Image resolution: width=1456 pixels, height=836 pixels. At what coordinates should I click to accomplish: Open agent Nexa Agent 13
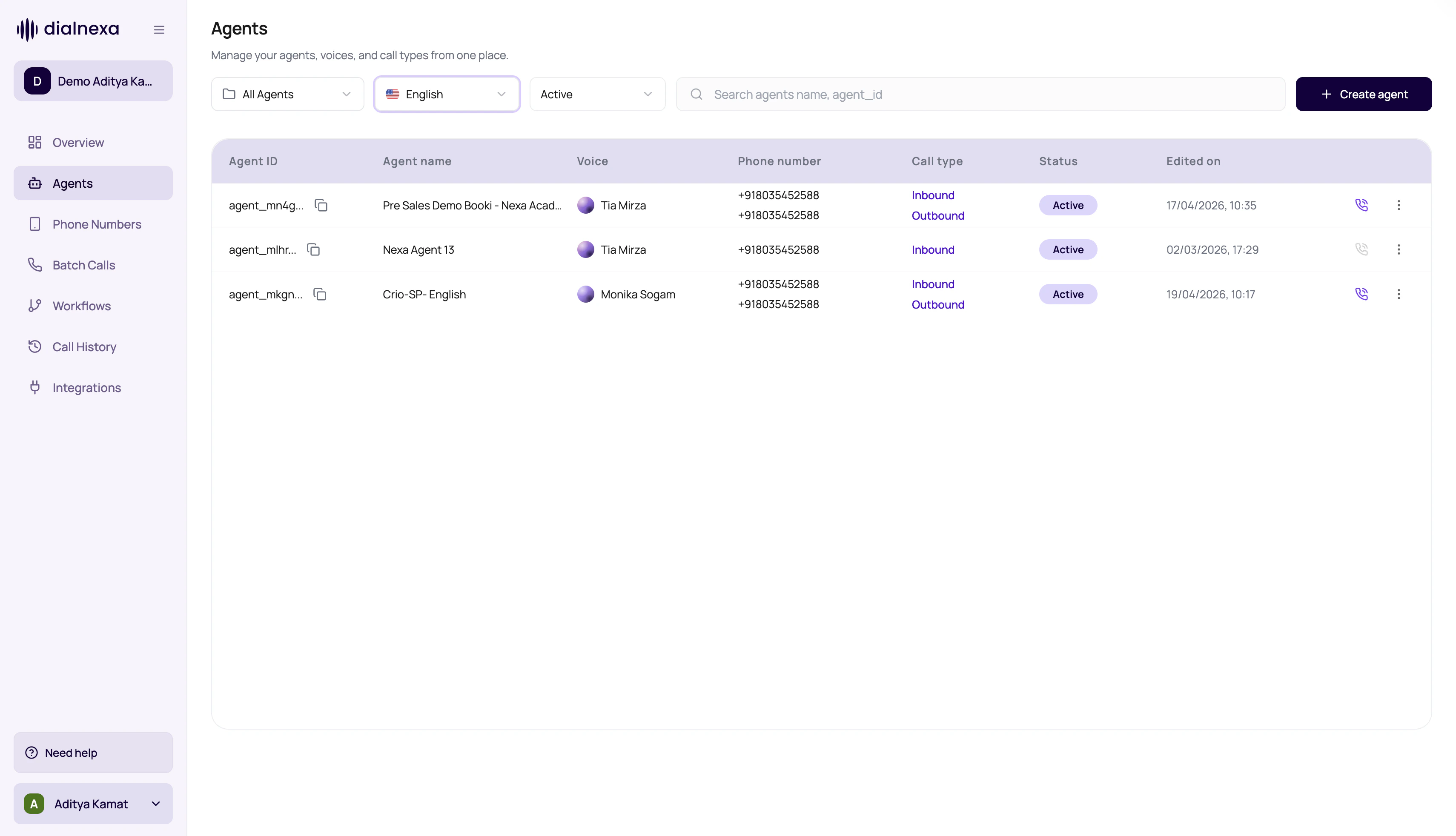click(418, 250)
